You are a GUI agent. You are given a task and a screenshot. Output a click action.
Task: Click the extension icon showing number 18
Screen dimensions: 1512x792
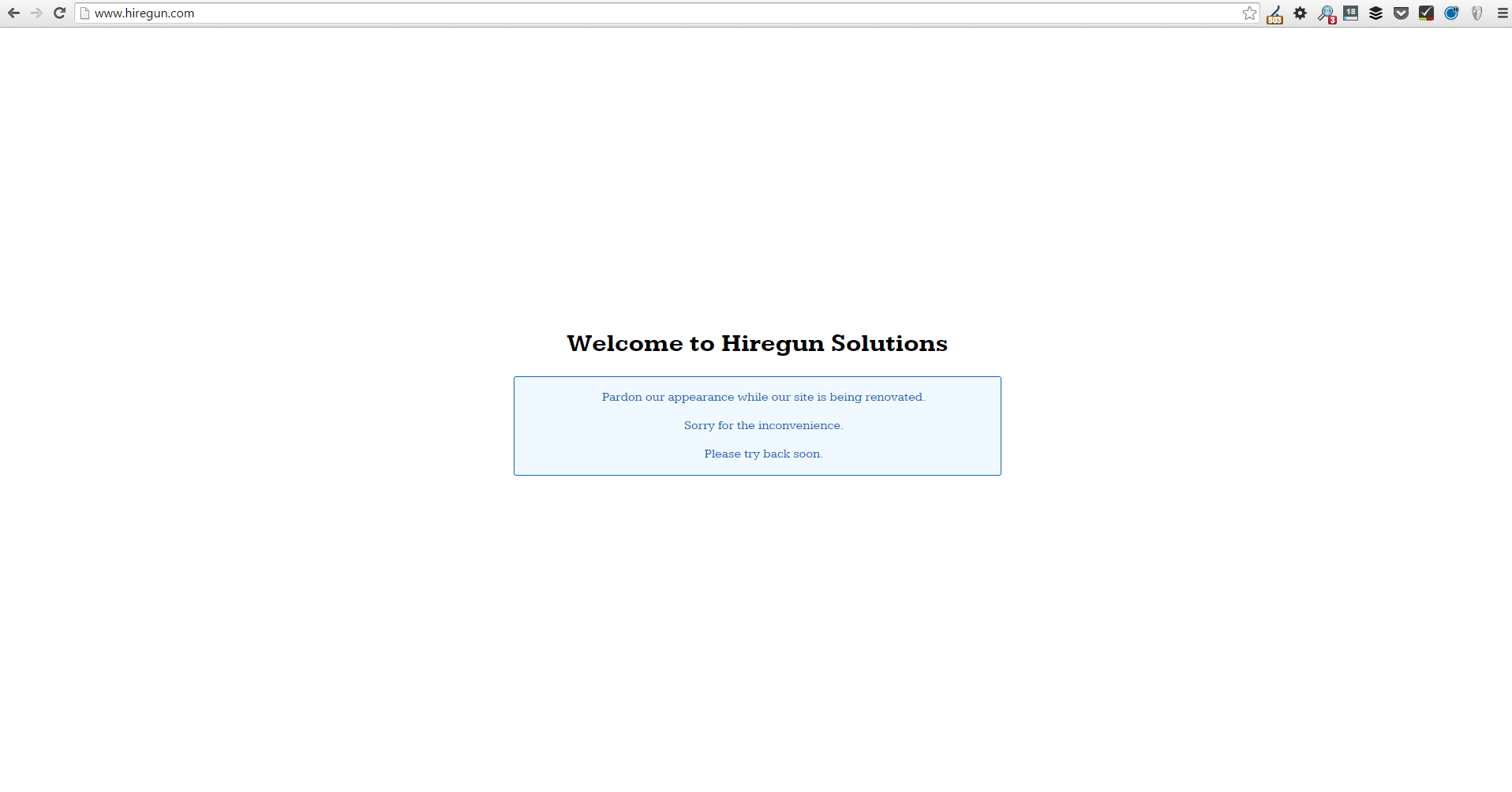coord(1351,13)
